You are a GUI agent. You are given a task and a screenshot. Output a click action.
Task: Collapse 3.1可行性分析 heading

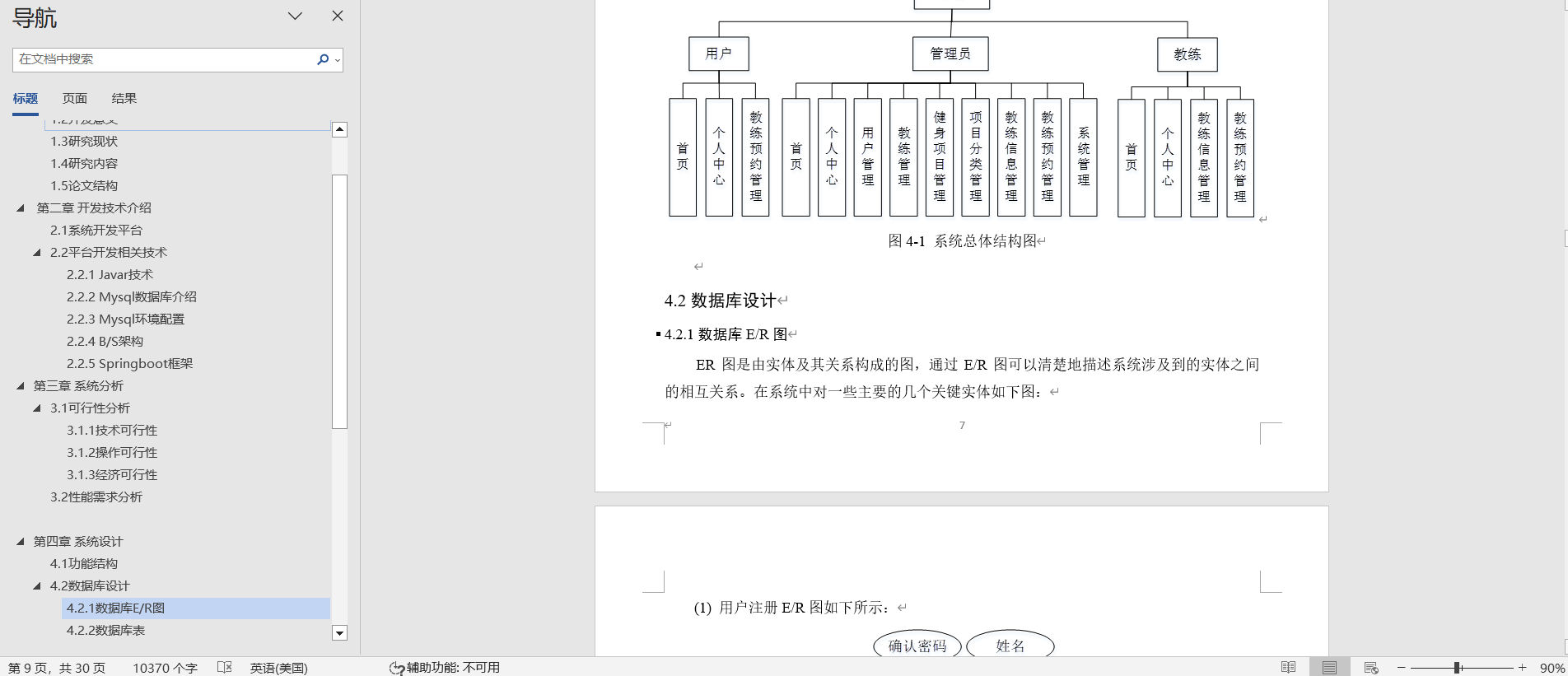[37, 408]
